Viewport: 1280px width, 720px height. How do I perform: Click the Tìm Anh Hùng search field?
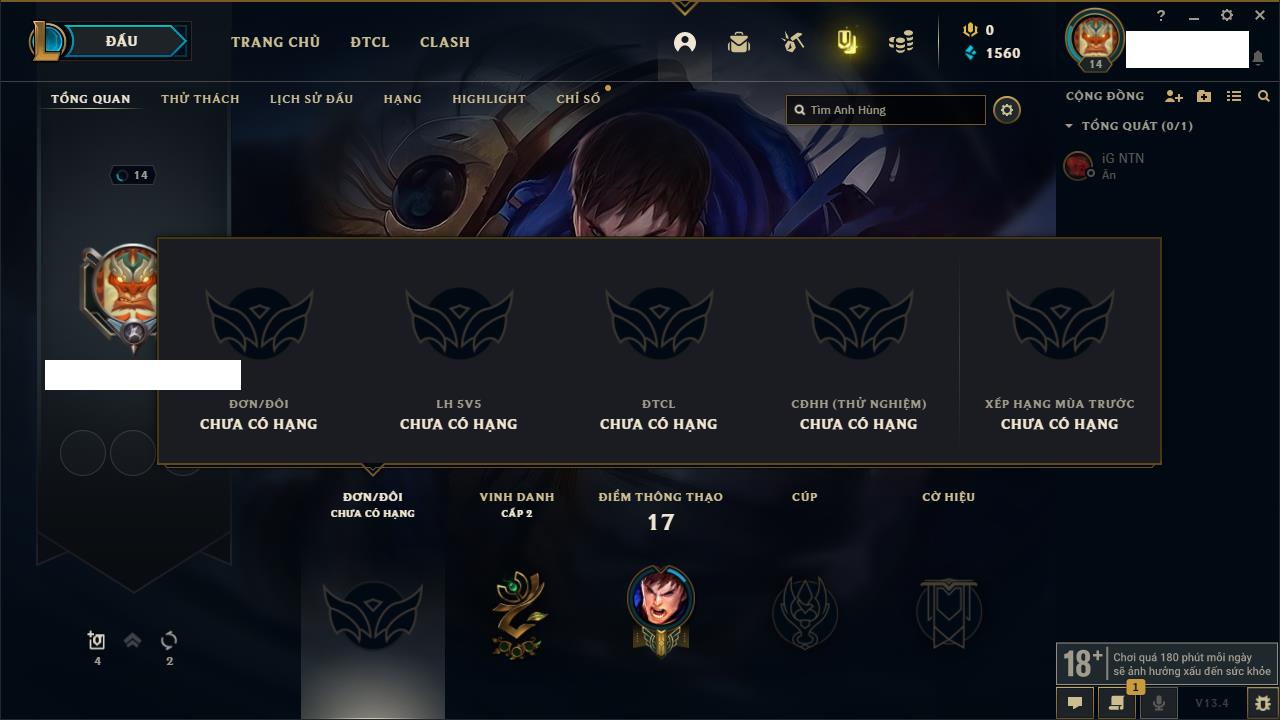pos(886,110)
